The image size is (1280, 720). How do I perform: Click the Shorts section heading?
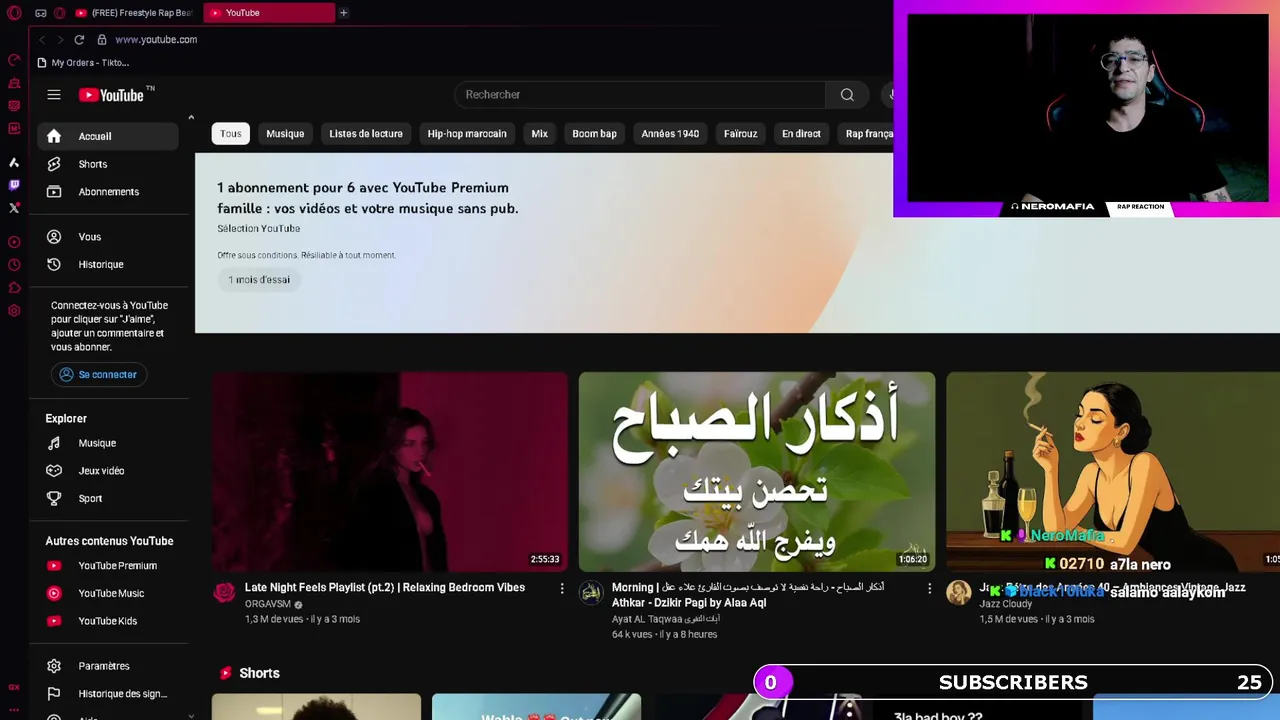click(259, 674)
